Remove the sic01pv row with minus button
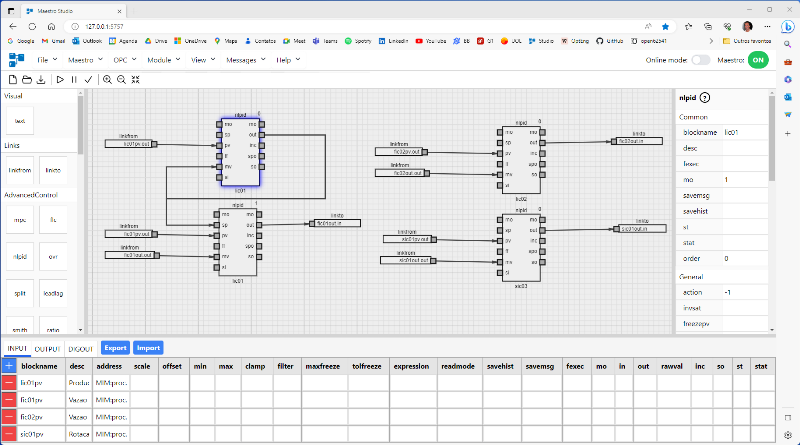 [9, 434]
